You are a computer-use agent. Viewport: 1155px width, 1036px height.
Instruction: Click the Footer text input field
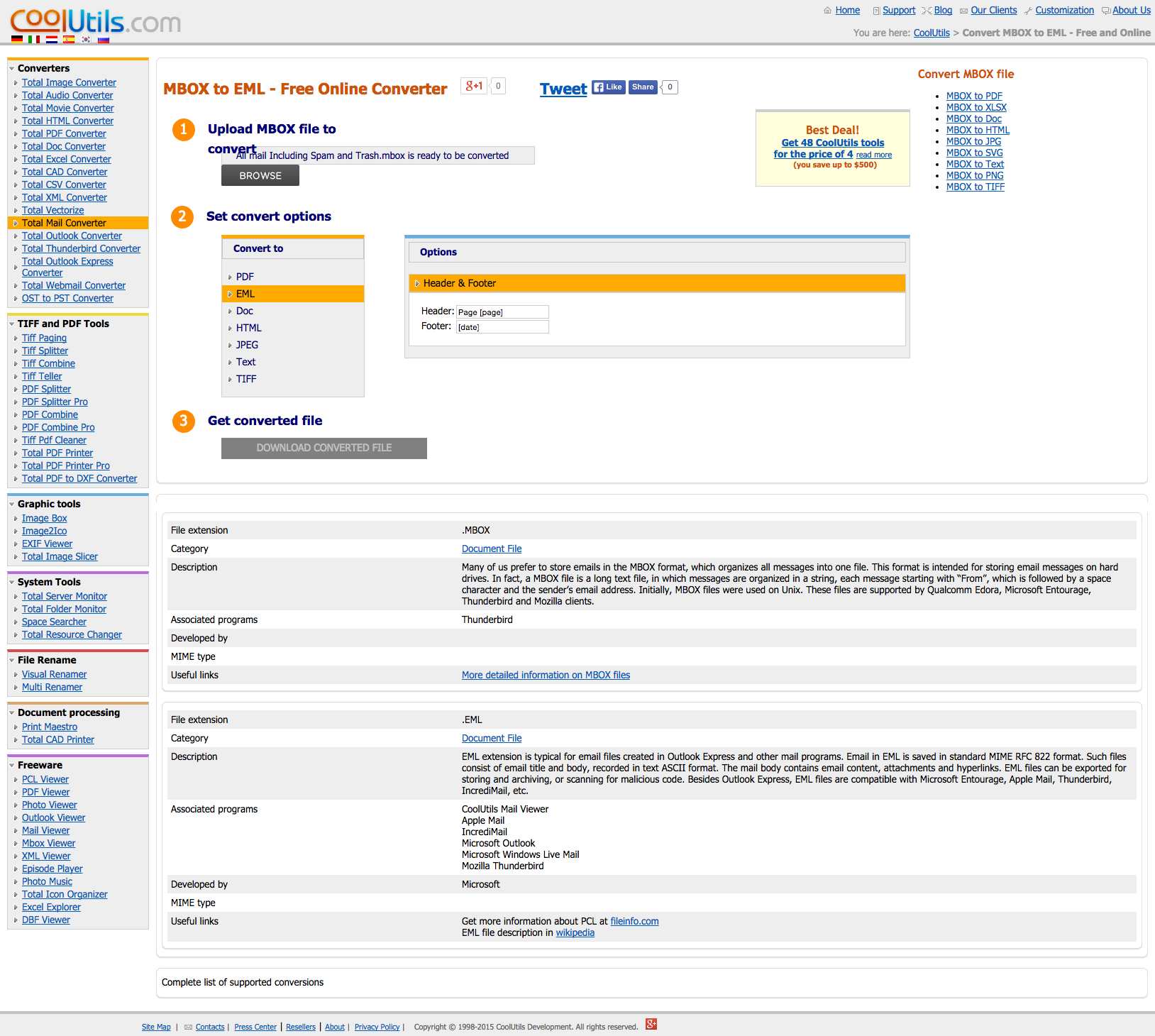(502, 327)
